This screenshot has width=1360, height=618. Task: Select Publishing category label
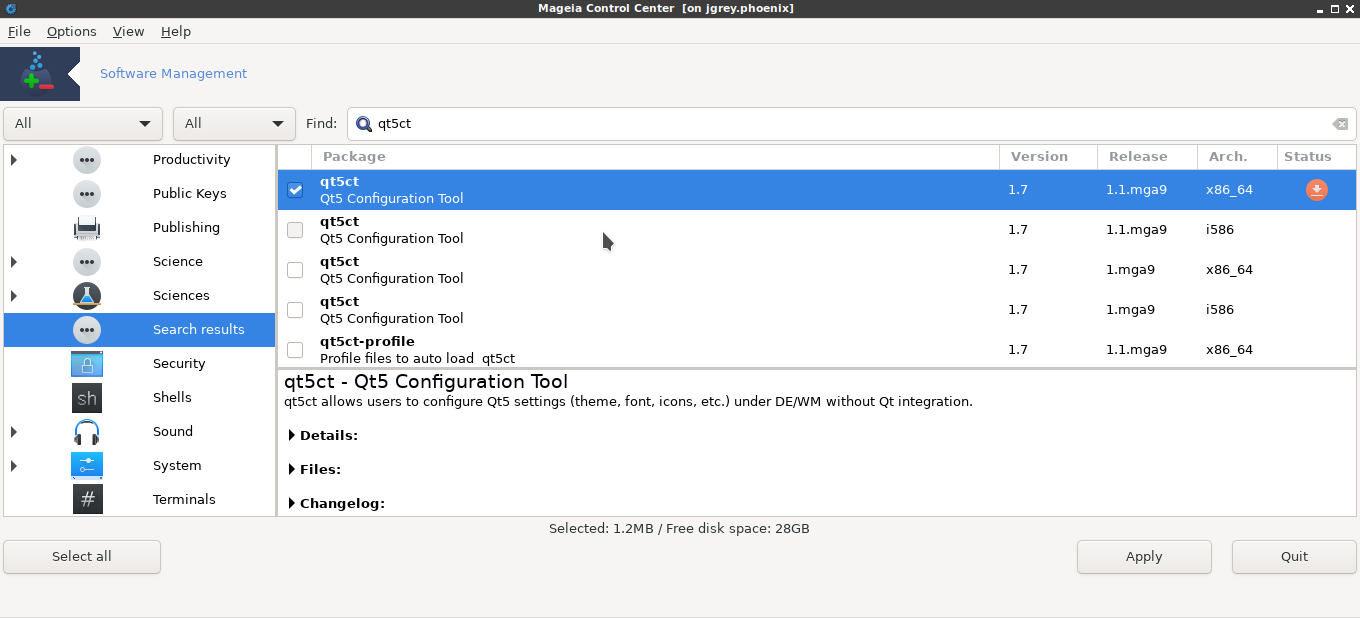(x=187, y=228)
